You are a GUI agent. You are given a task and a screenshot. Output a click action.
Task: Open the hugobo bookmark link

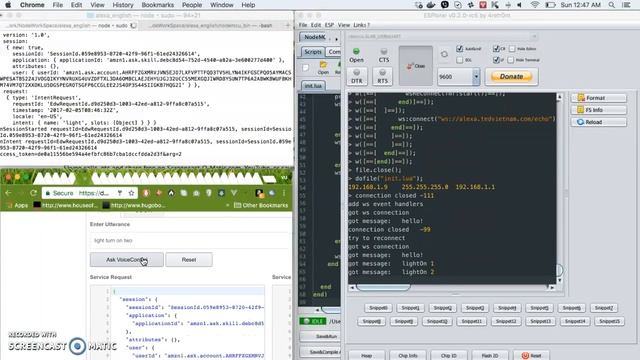pyautogui.click(x=134, y=205)
